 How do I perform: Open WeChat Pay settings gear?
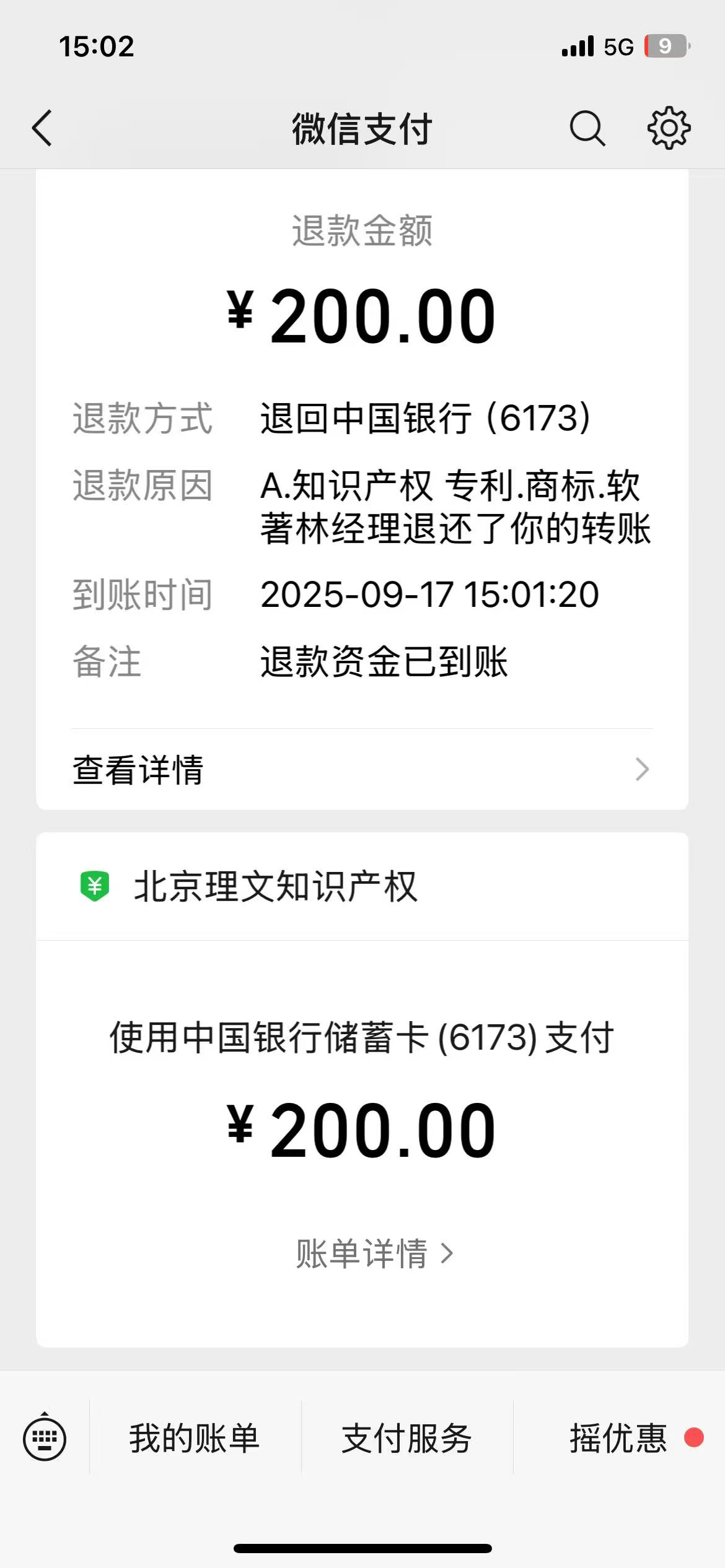pos(669,128)
